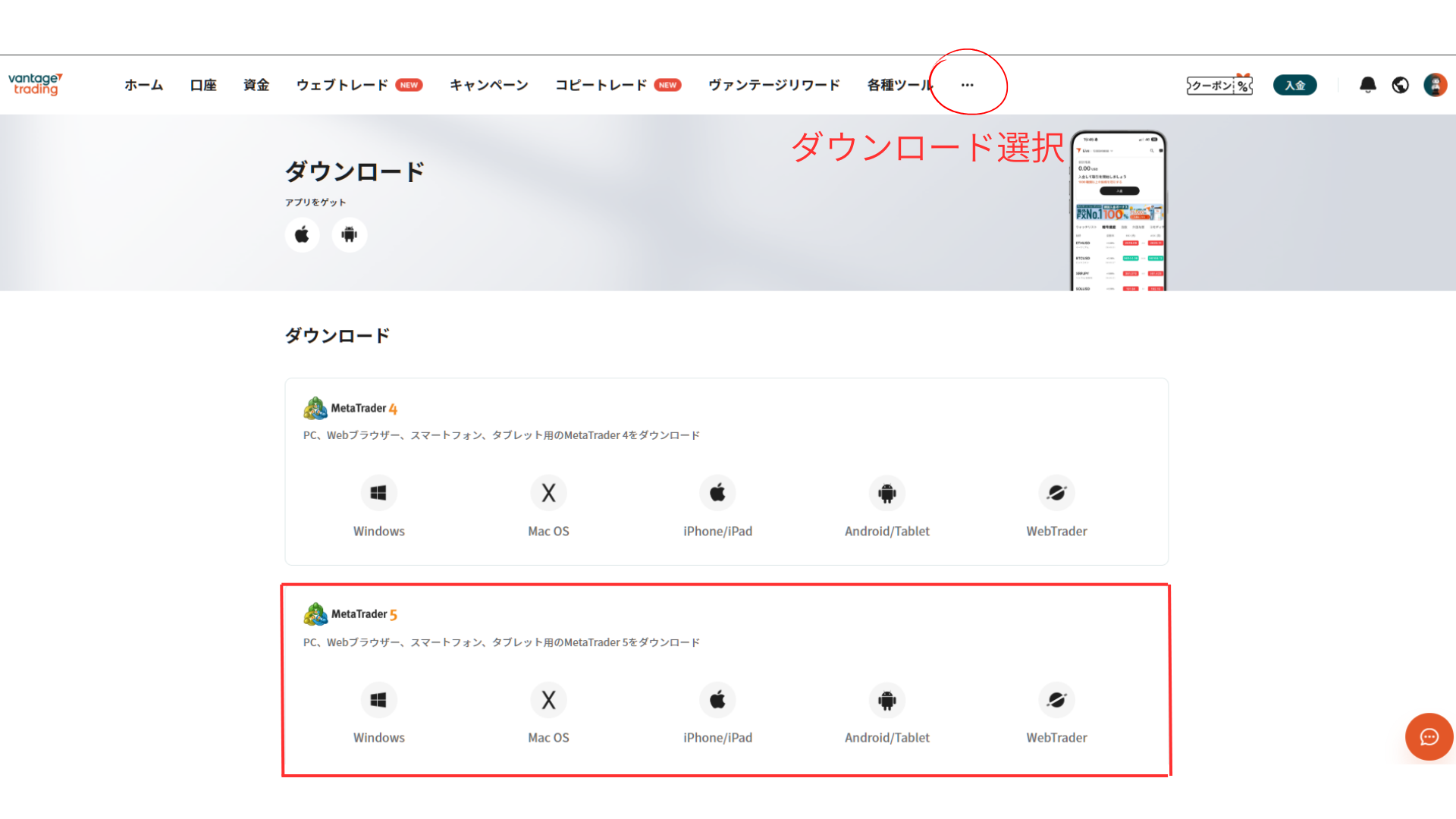Image resolution: width=1456 pixels, height=819 pixels.
Task: Get the iOS app via Apple icon in banner
Action: [302, 235]
